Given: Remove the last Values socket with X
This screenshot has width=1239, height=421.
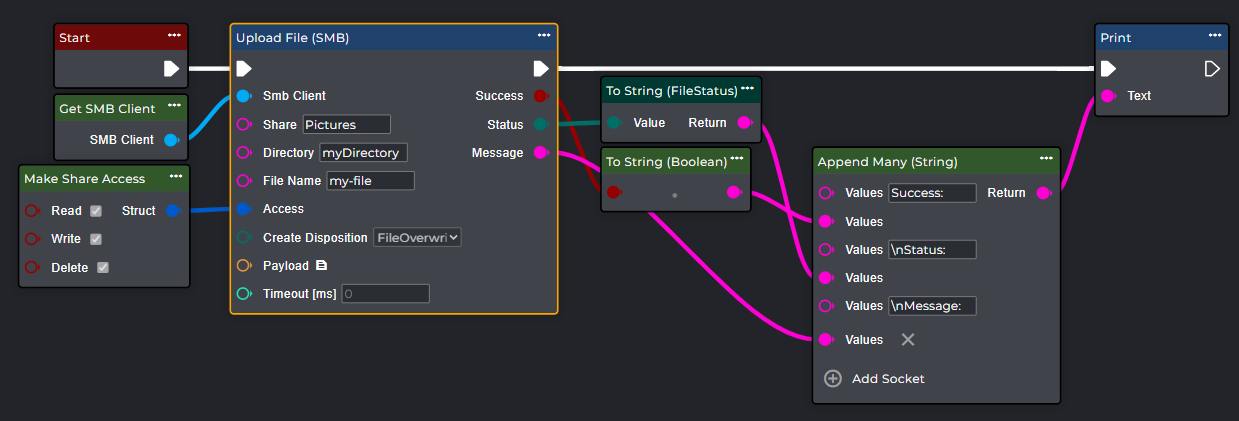Looking at the screenshot, I should coord(908,340).
